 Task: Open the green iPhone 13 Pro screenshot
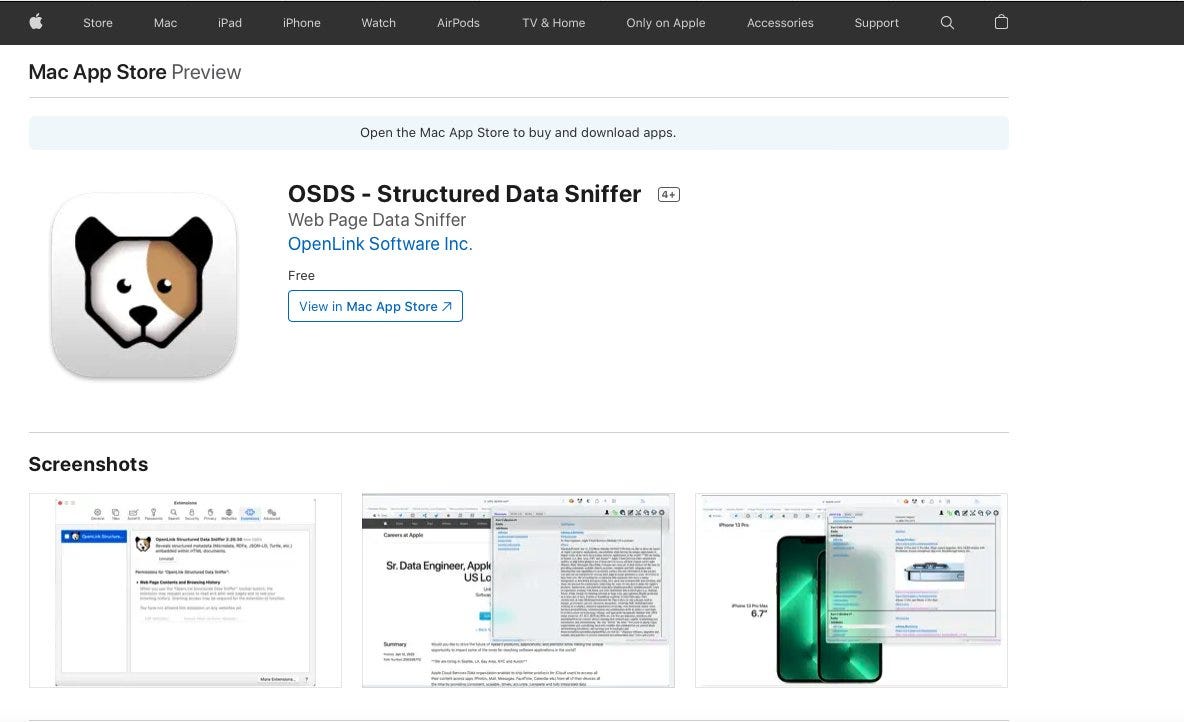tap(851, 591)
